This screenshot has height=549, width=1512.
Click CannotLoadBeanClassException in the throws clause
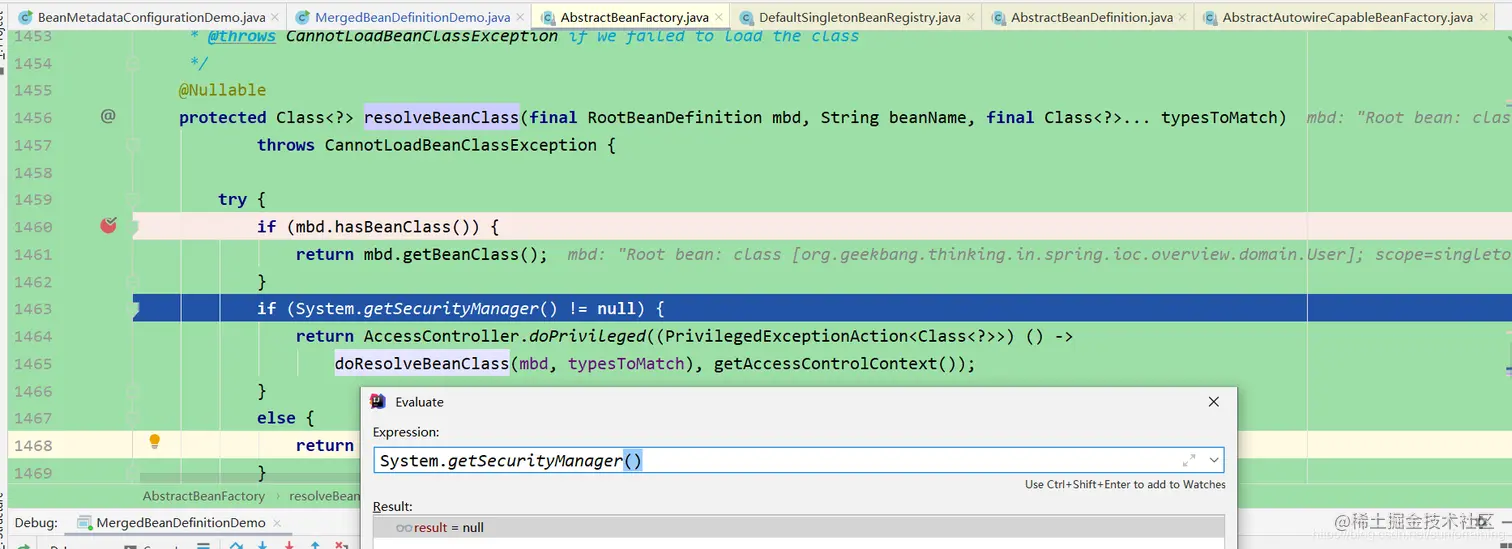pos(461,145)
